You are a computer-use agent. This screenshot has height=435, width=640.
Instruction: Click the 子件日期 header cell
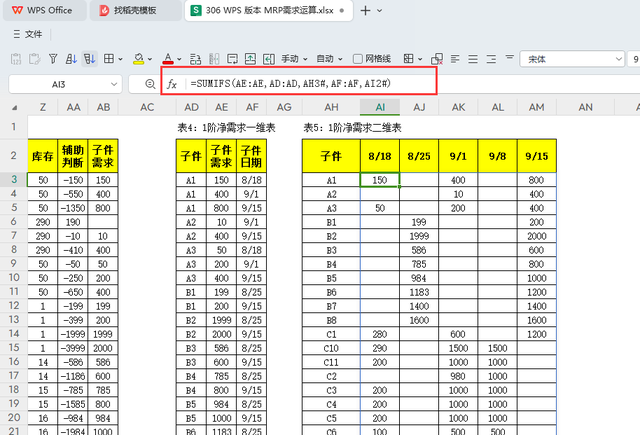[251, 156]
